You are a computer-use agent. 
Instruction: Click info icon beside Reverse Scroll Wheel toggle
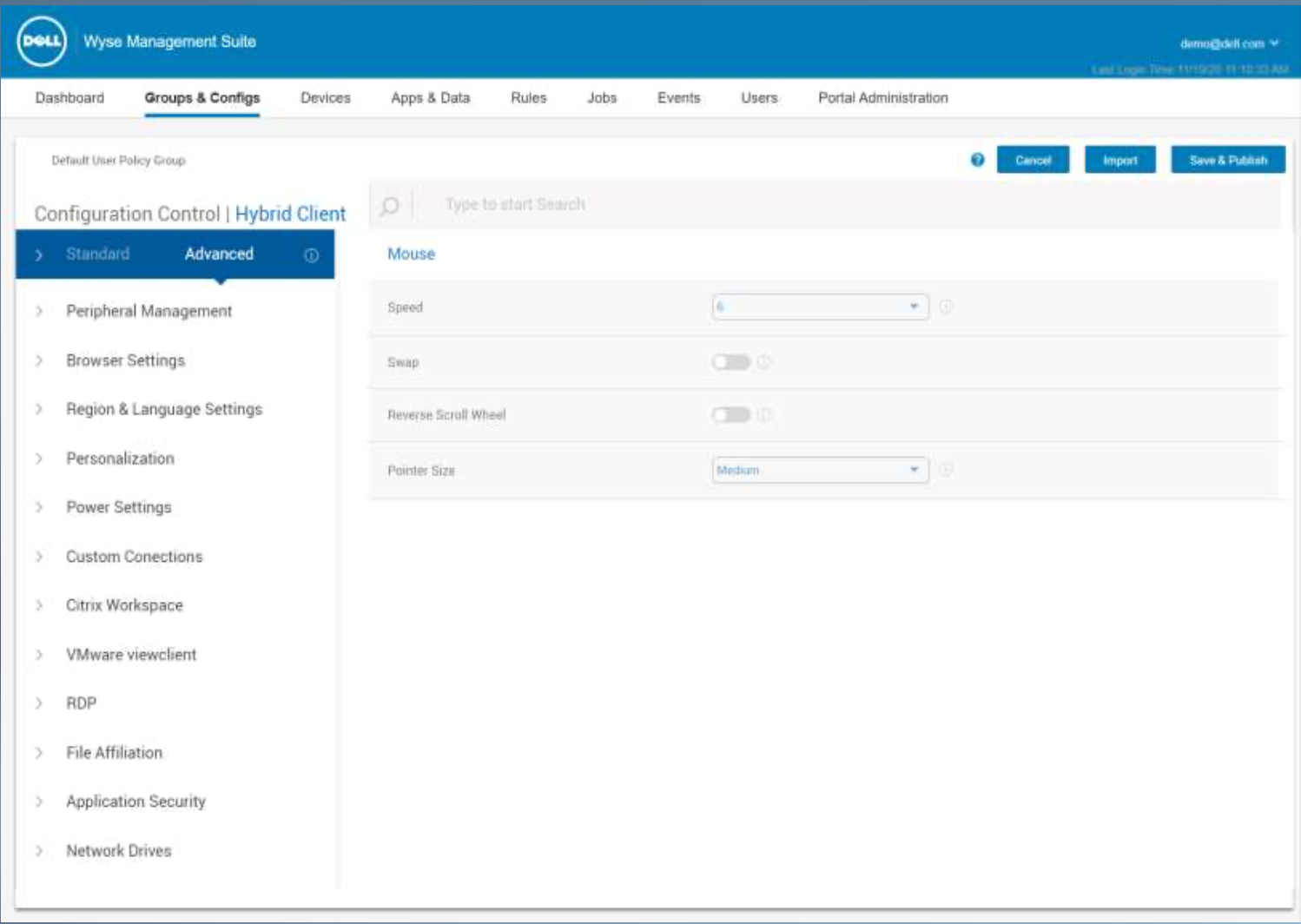tap(764, 415)
